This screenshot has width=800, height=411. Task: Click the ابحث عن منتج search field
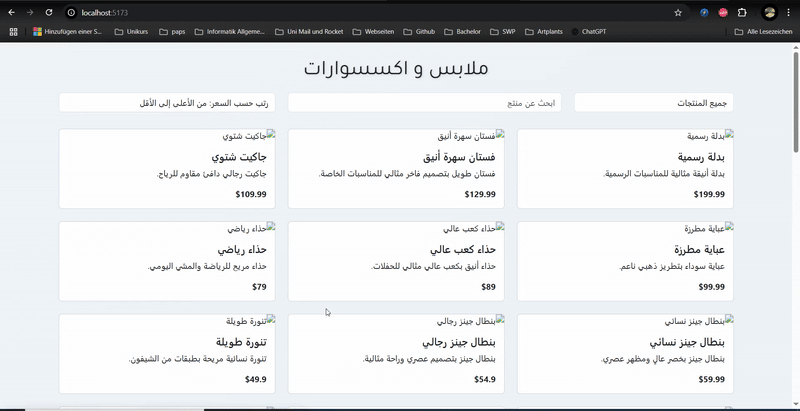[425, 103]
